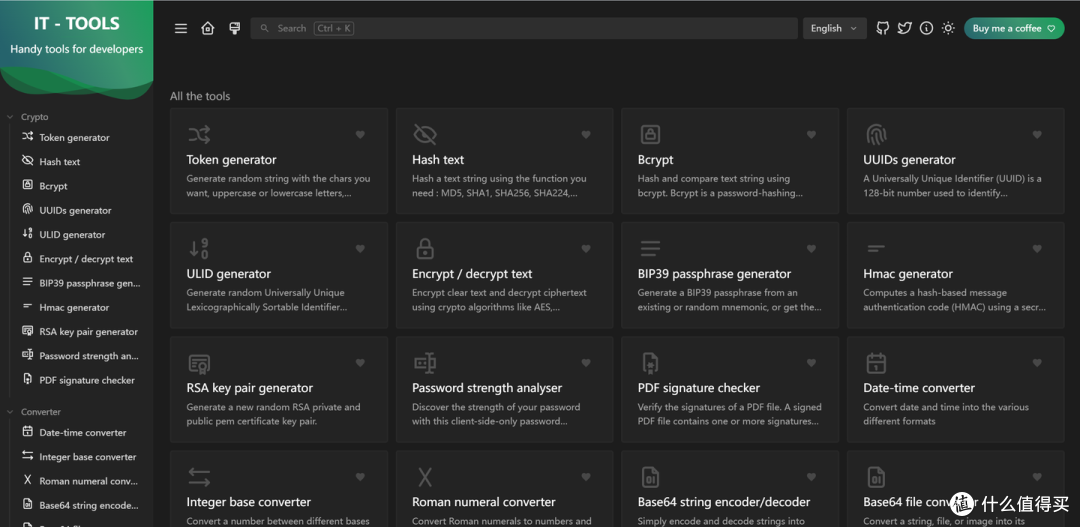Screen dimensions: 1080x527
Task: Favorite the RSA key pair generator heart
Action: 360,363
